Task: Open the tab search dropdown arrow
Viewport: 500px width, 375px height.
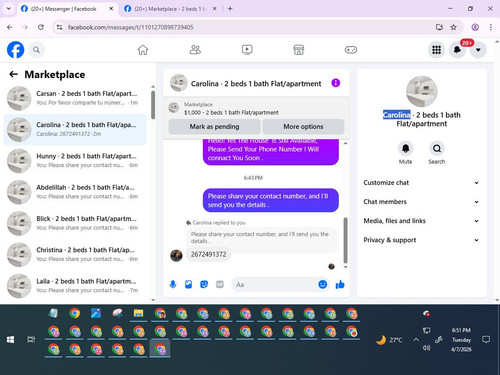Action: 9,9
